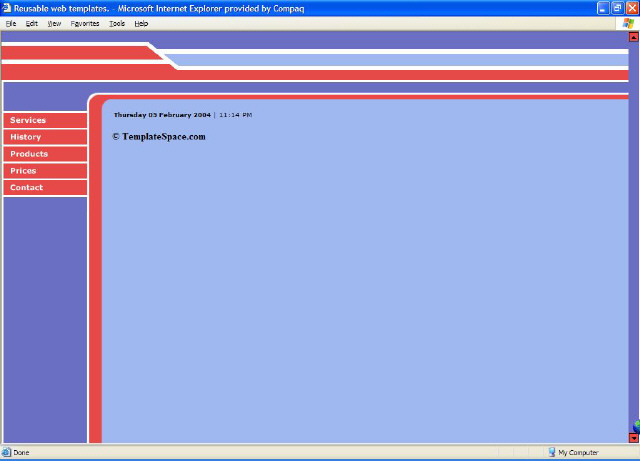The width and height of the screenshot is (640, 461).
Task: Open the History navigation link
Action: [x=26, y=137]
